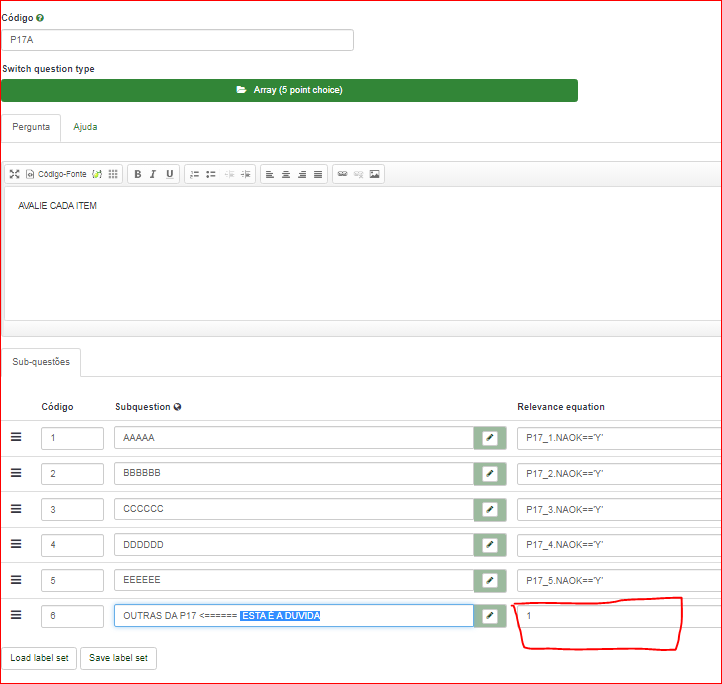Open the Array (5 point choice) type selector
The width and height of the screenshot is (722, 684).
click(x=289, y=90)
